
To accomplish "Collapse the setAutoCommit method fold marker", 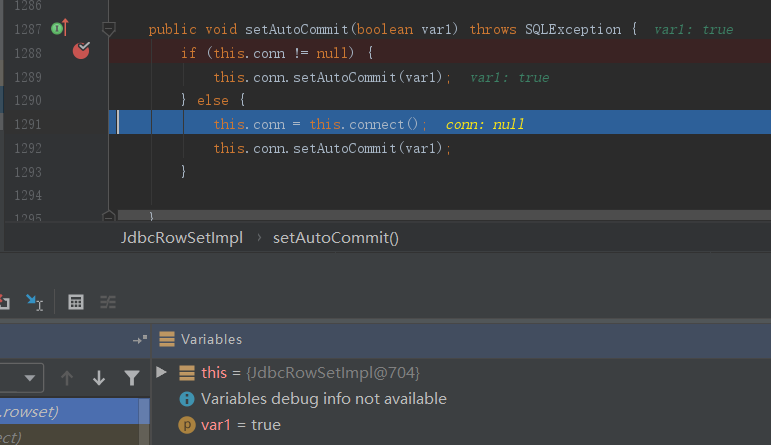I will click(x=109, y=29).
